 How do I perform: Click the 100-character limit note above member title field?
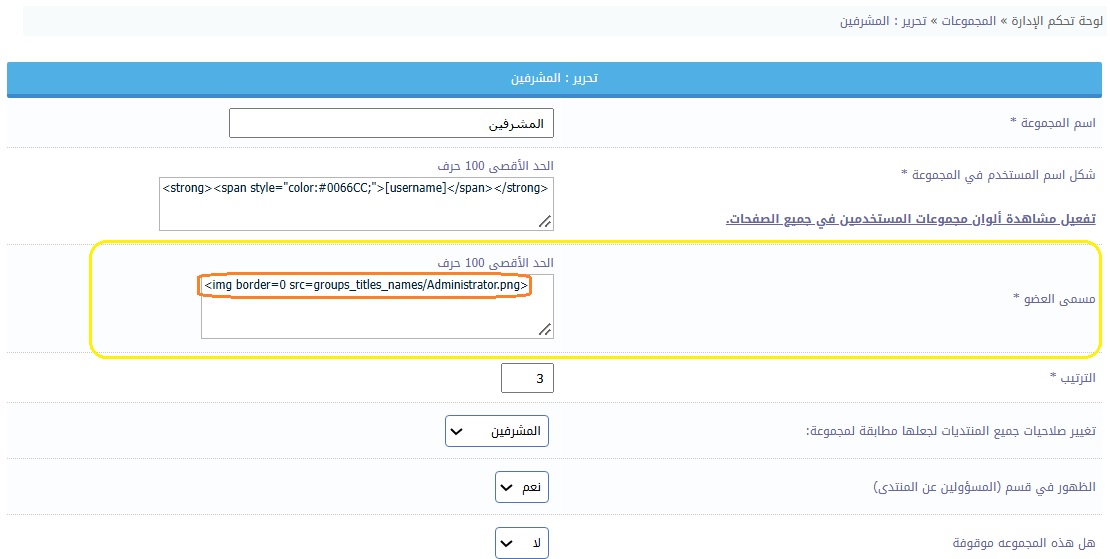(x=496, y=263)
